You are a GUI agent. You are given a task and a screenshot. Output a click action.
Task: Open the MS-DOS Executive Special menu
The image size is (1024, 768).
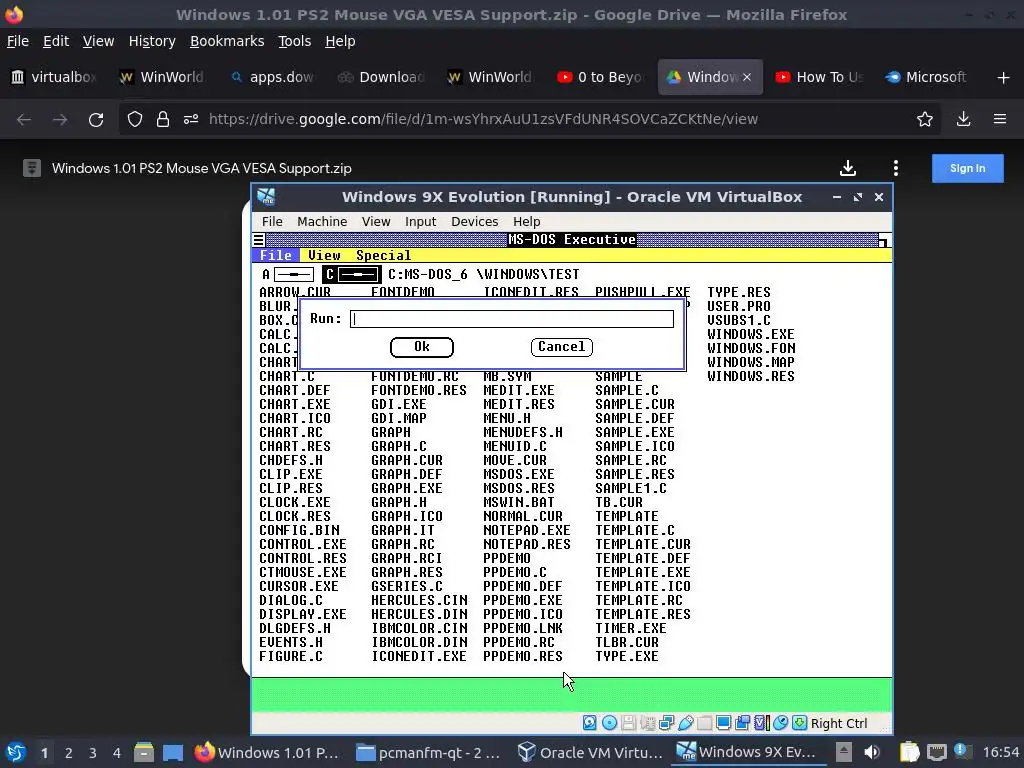[383, 255]
